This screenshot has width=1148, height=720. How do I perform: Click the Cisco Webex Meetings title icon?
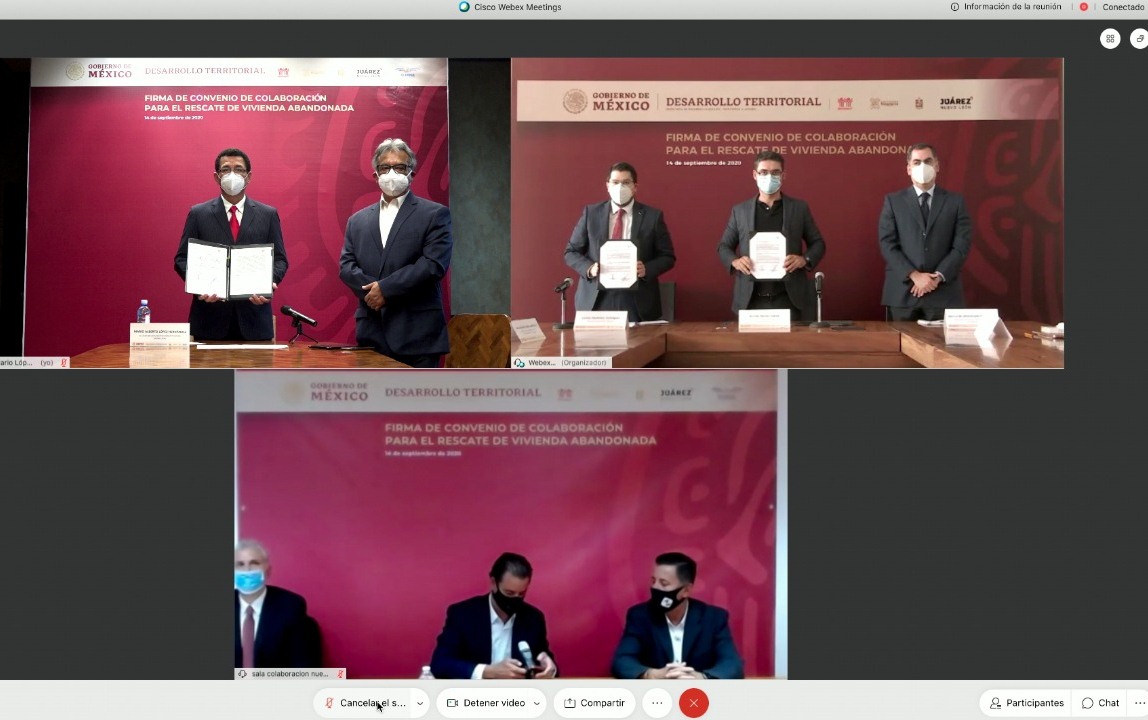tap(464, 7)
